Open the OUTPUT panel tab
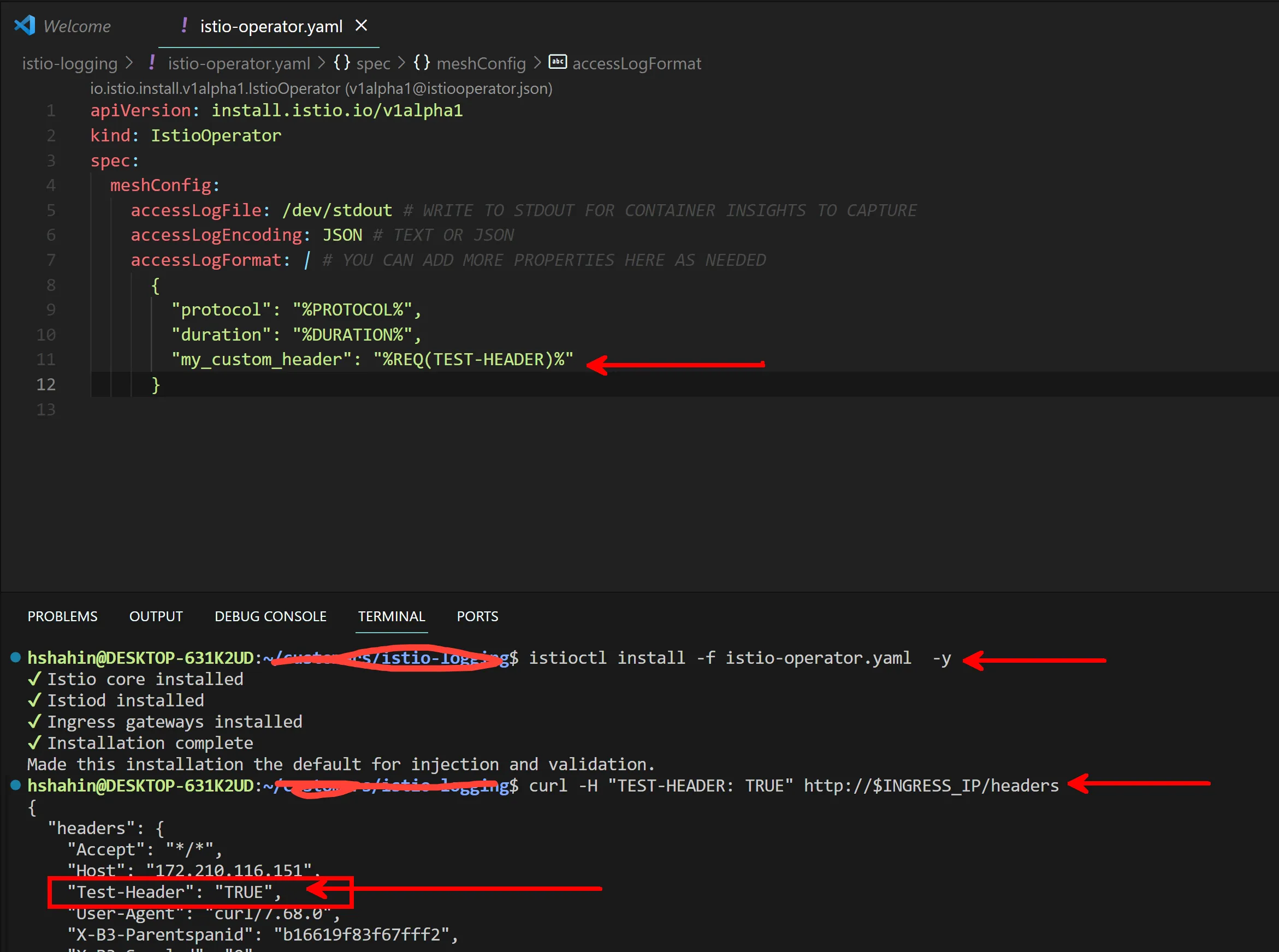The width and height of the screenshot is (1279, 952). [156, 616]
